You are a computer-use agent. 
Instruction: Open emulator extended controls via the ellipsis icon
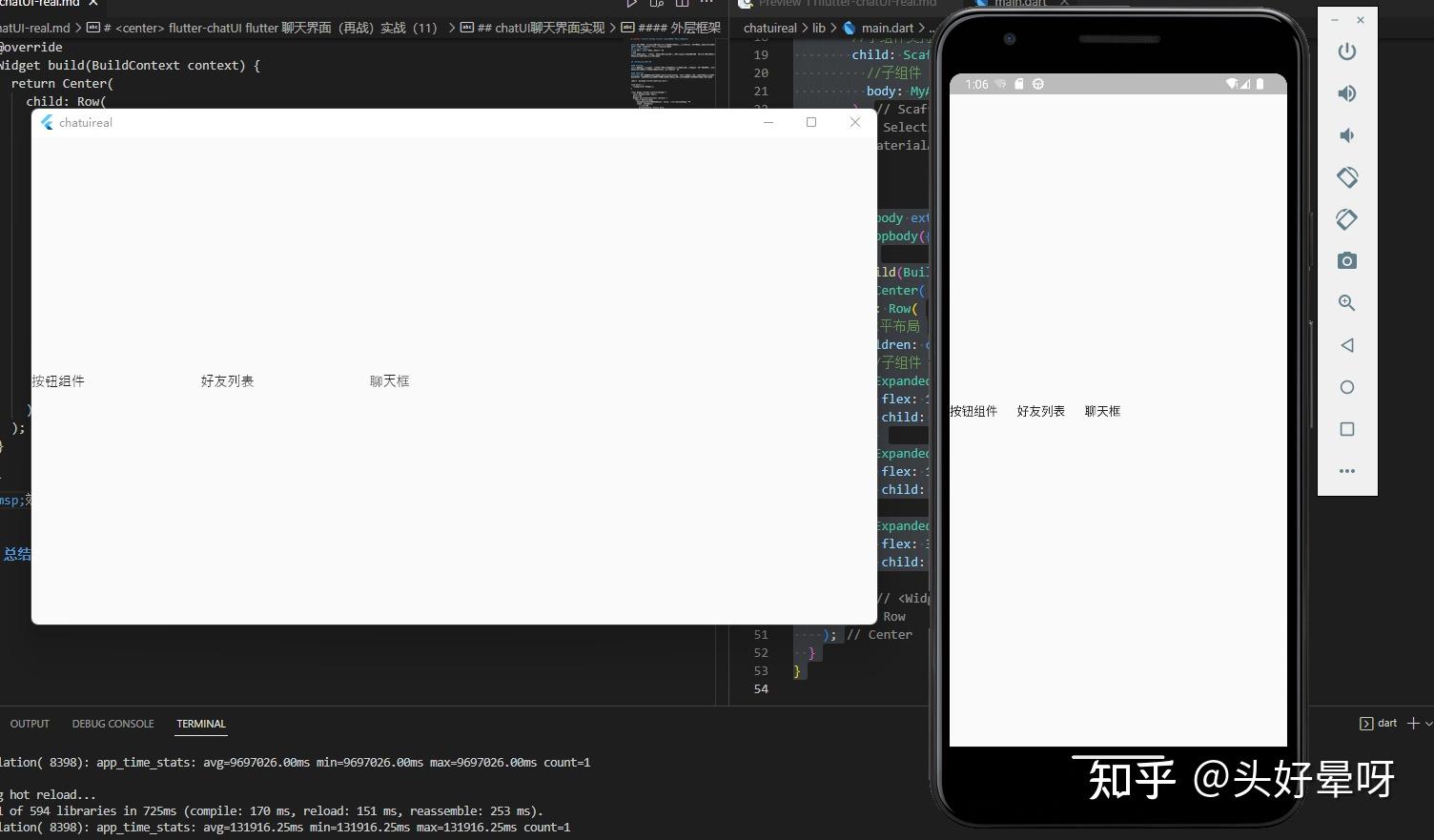pos(1346,471)
